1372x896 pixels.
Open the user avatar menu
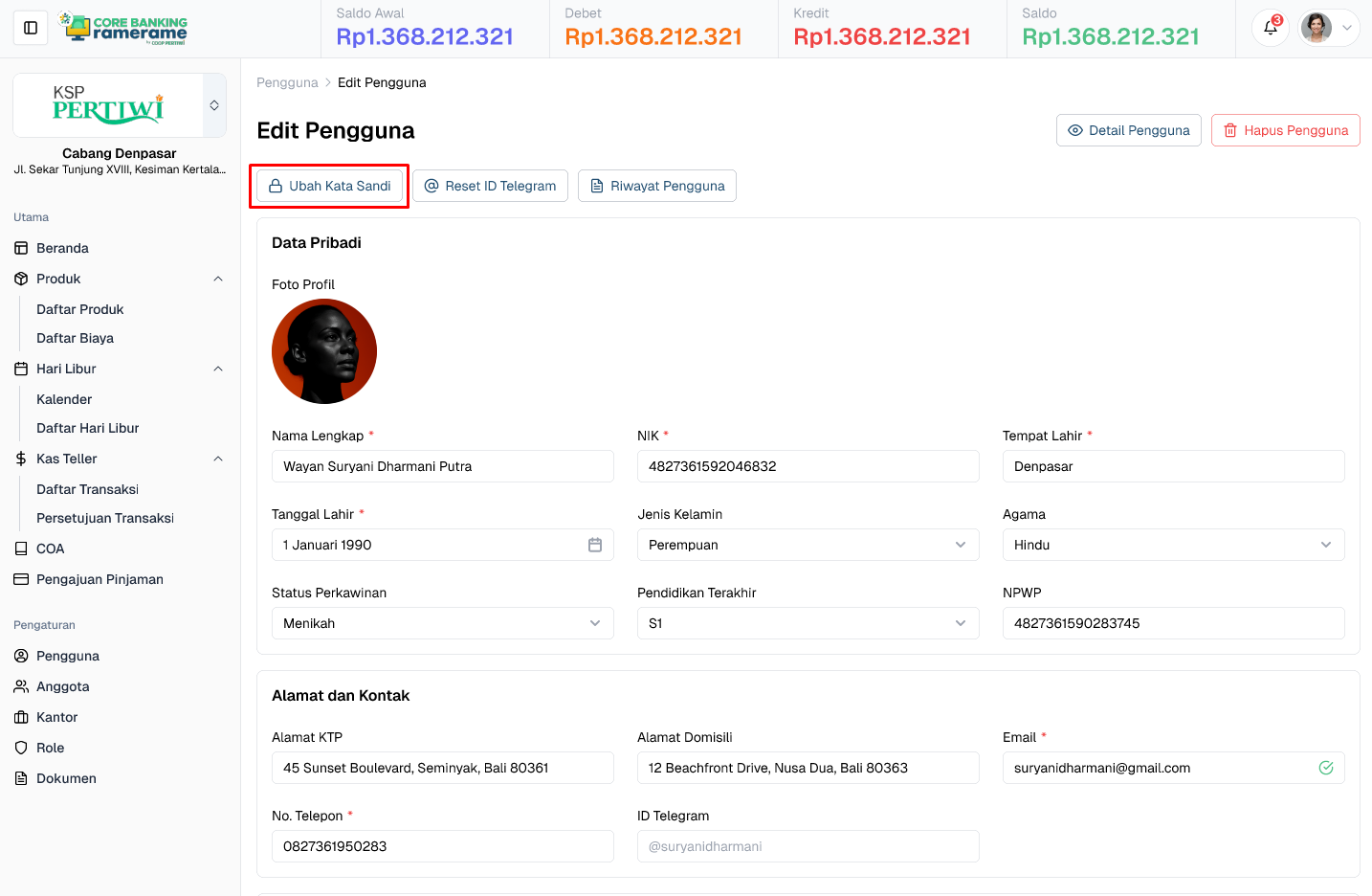(1328, 28)
